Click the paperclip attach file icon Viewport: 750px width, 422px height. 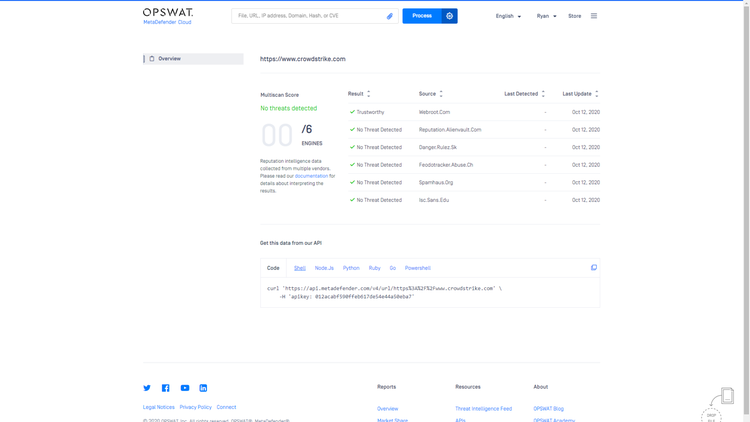(389, 16)
